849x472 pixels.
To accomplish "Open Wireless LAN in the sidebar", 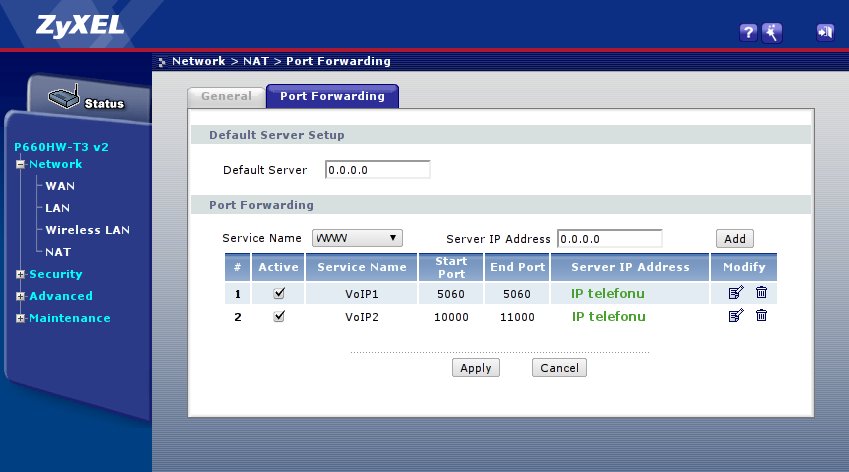I will point(87,230).
